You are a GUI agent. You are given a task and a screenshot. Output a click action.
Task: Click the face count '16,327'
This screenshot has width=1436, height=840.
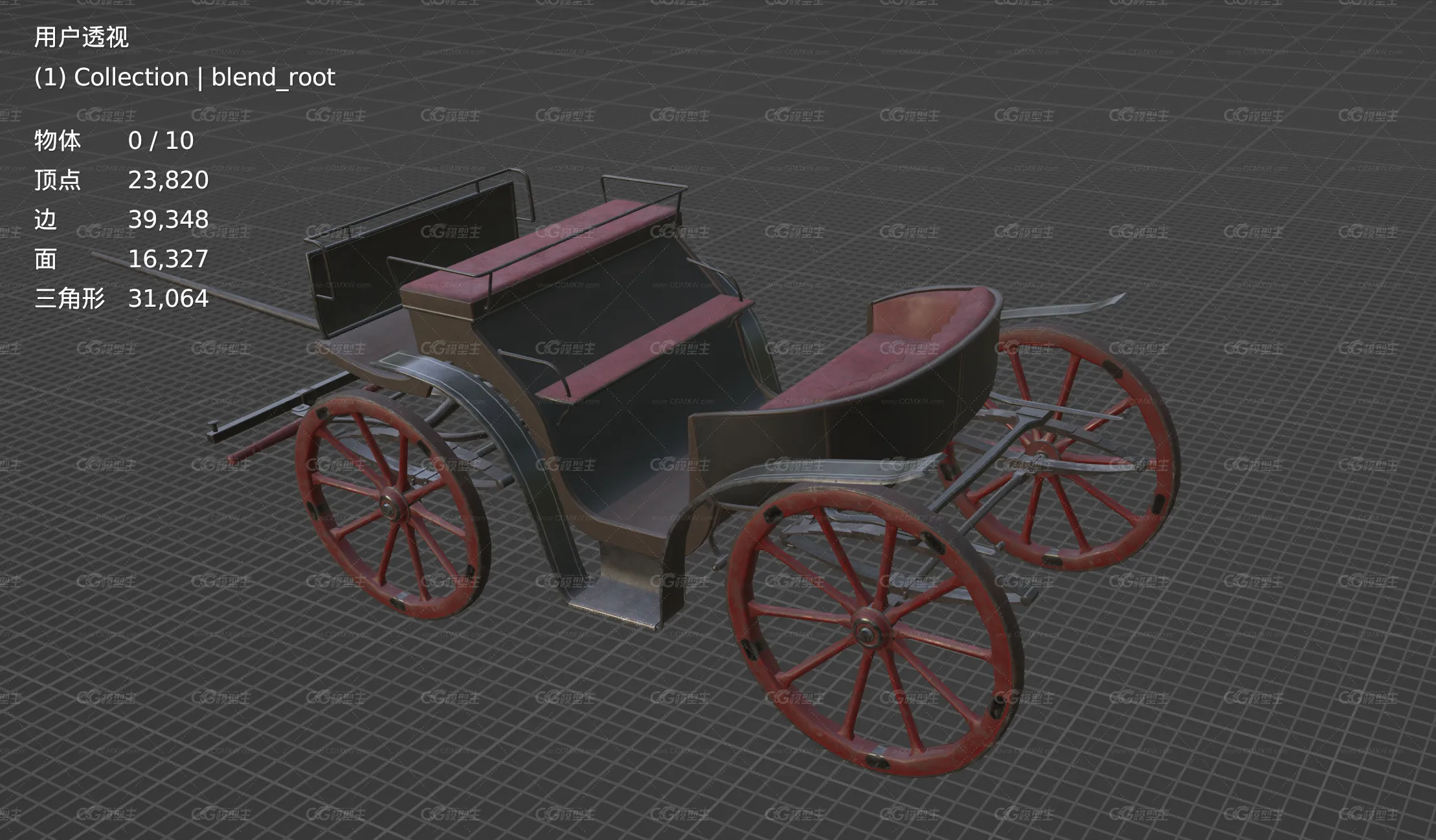(x=168, y=259)
